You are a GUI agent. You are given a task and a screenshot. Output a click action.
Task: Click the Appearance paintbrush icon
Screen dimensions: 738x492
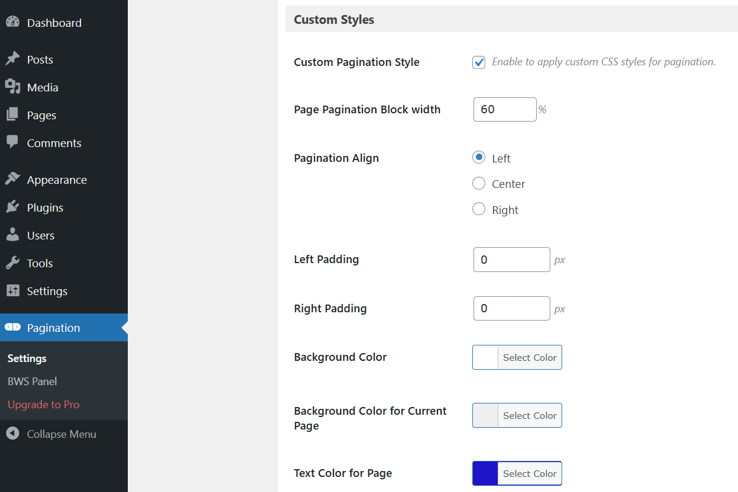(13, 179)
